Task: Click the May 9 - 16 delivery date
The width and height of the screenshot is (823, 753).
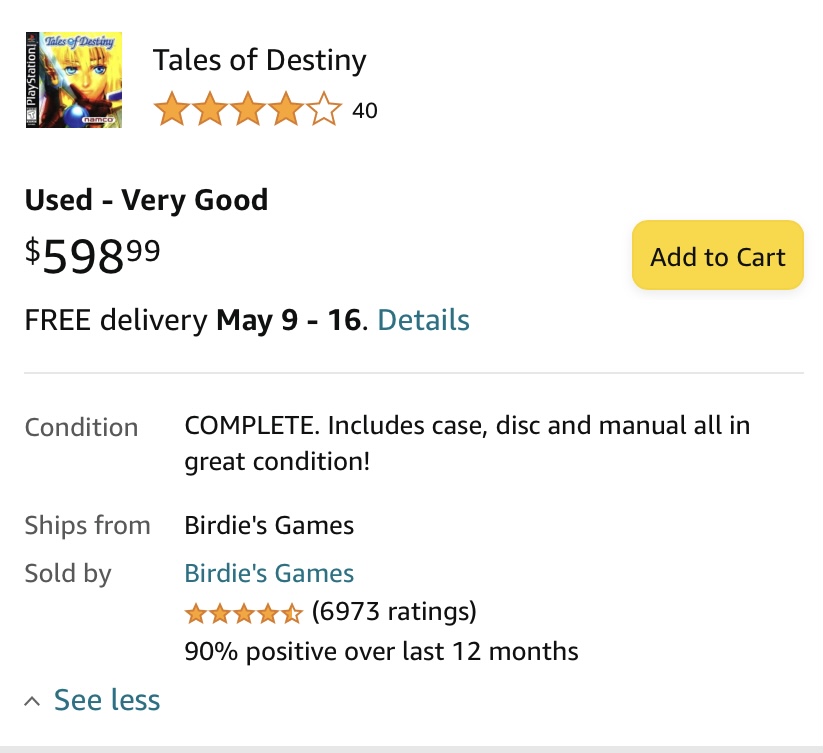Action: coord(289,320)
